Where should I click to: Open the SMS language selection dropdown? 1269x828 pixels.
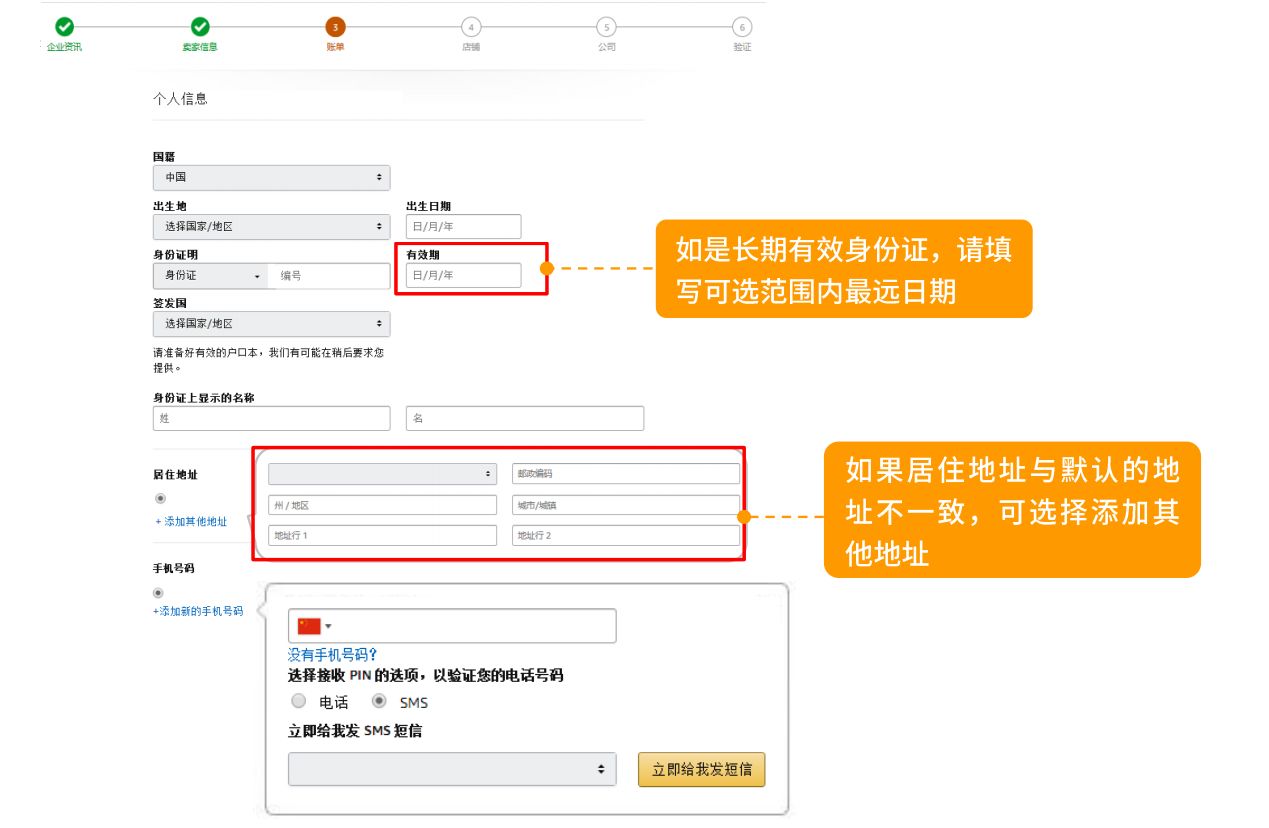(452, 769)
